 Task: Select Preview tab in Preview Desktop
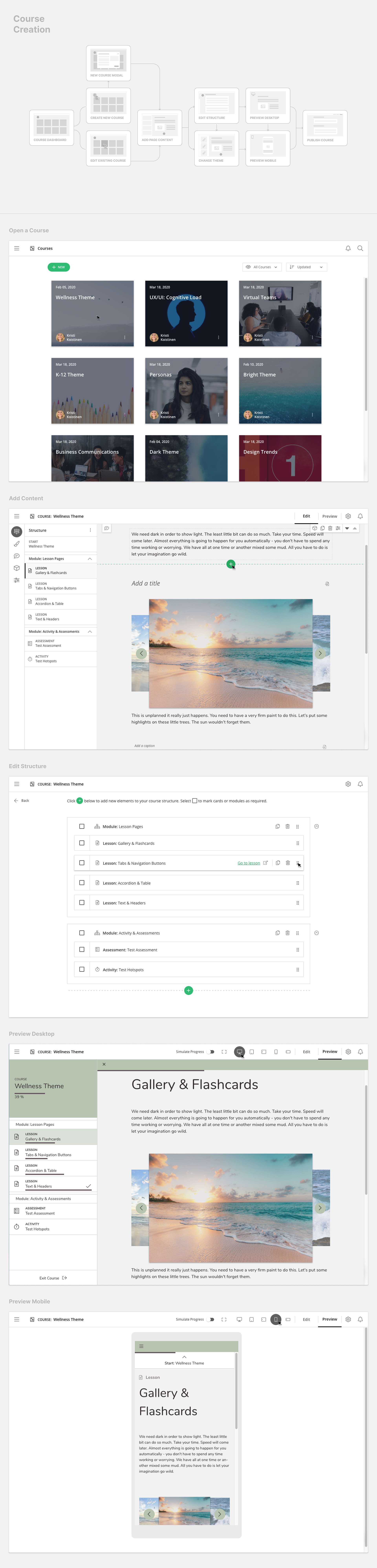point(329,1052)
